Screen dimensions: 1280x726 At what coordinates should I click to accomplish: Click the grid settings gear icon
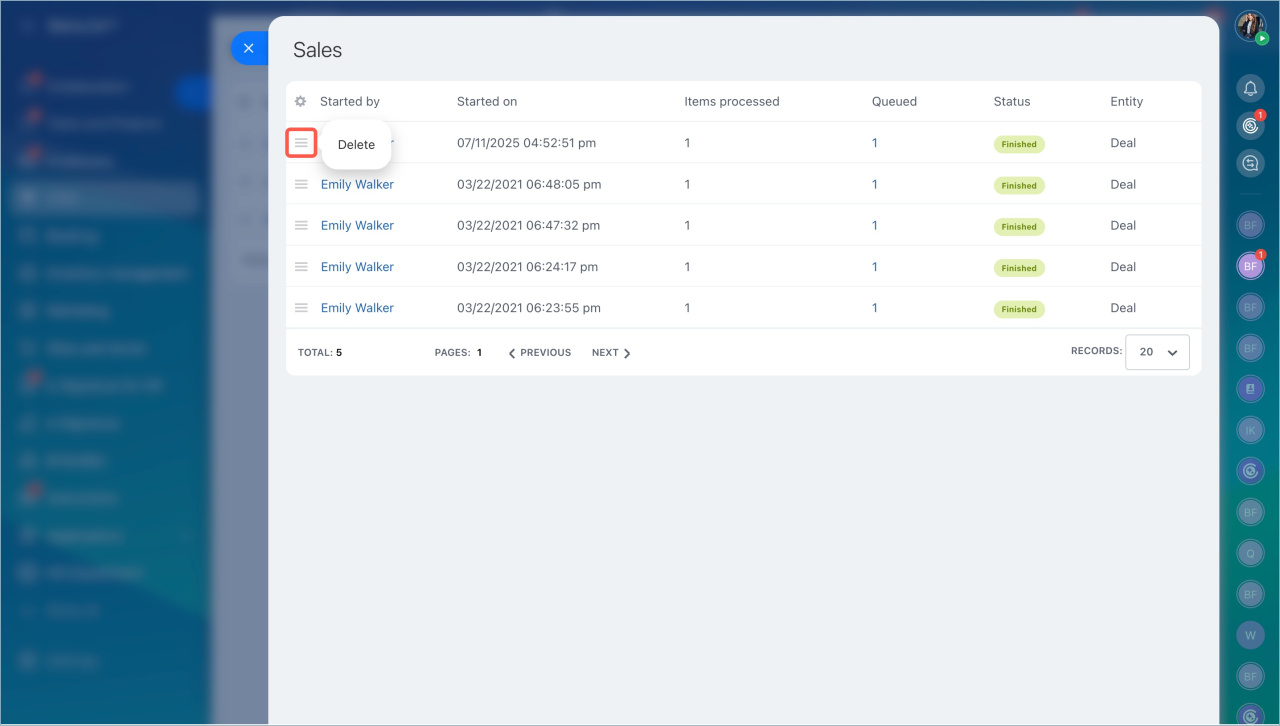(300, 101)
